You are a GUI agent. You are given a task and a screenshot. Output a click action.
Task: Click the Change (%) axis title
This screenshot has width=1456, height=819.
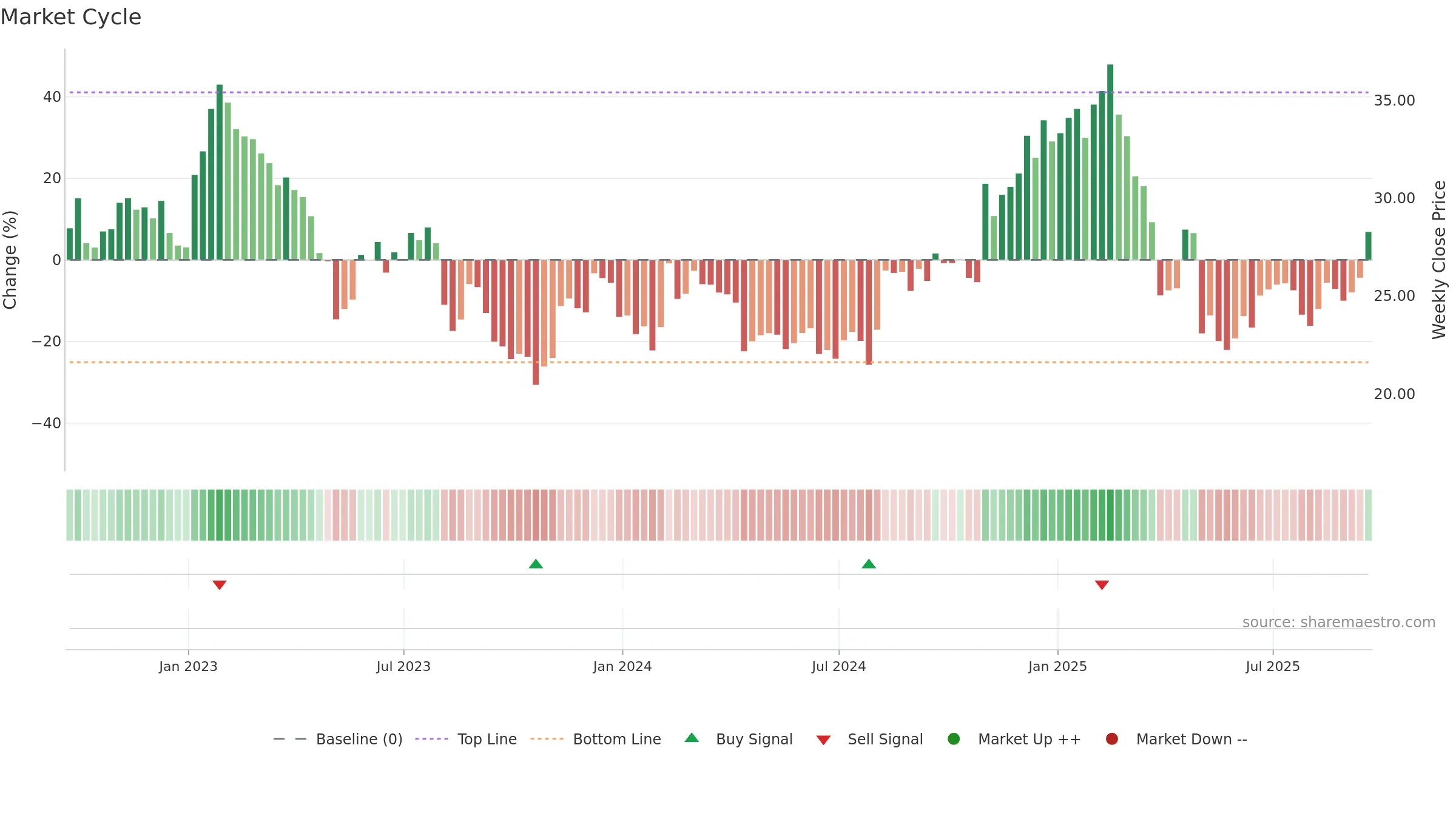tap(10, 260)
